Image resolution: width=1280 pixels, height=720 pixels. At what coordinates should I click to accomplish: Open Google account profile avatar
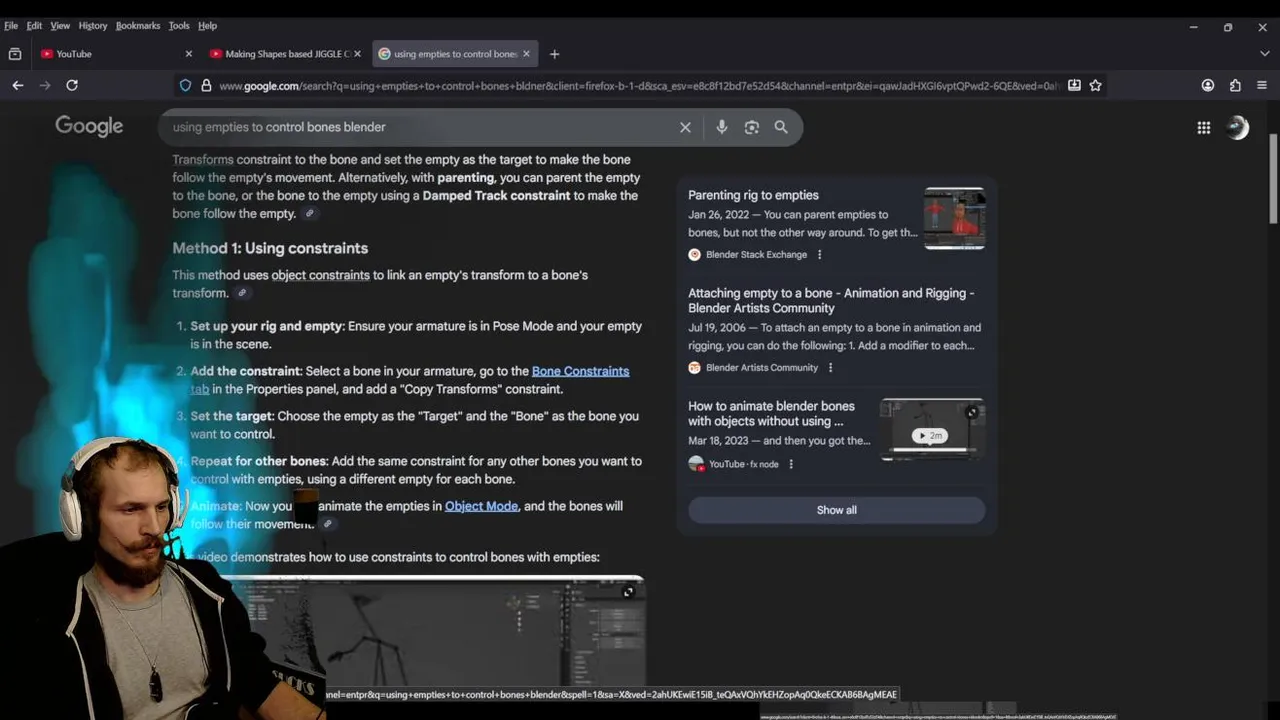[1238, 127]
